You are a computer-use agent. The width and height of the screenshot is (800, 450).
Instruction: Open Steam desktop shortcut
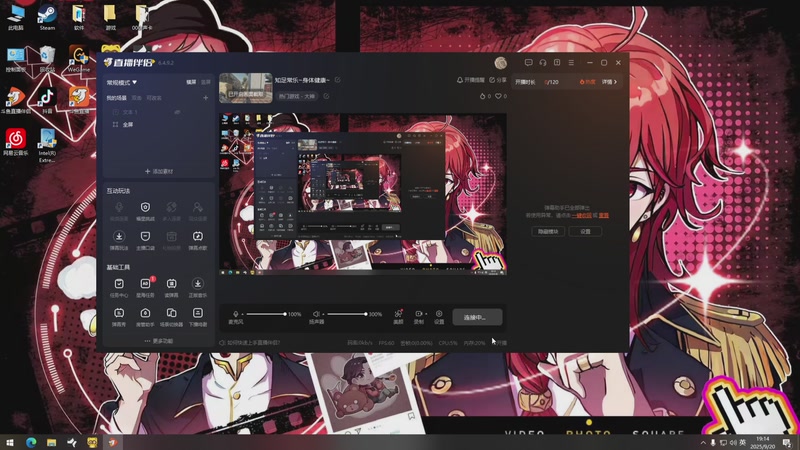click(47, 17)
